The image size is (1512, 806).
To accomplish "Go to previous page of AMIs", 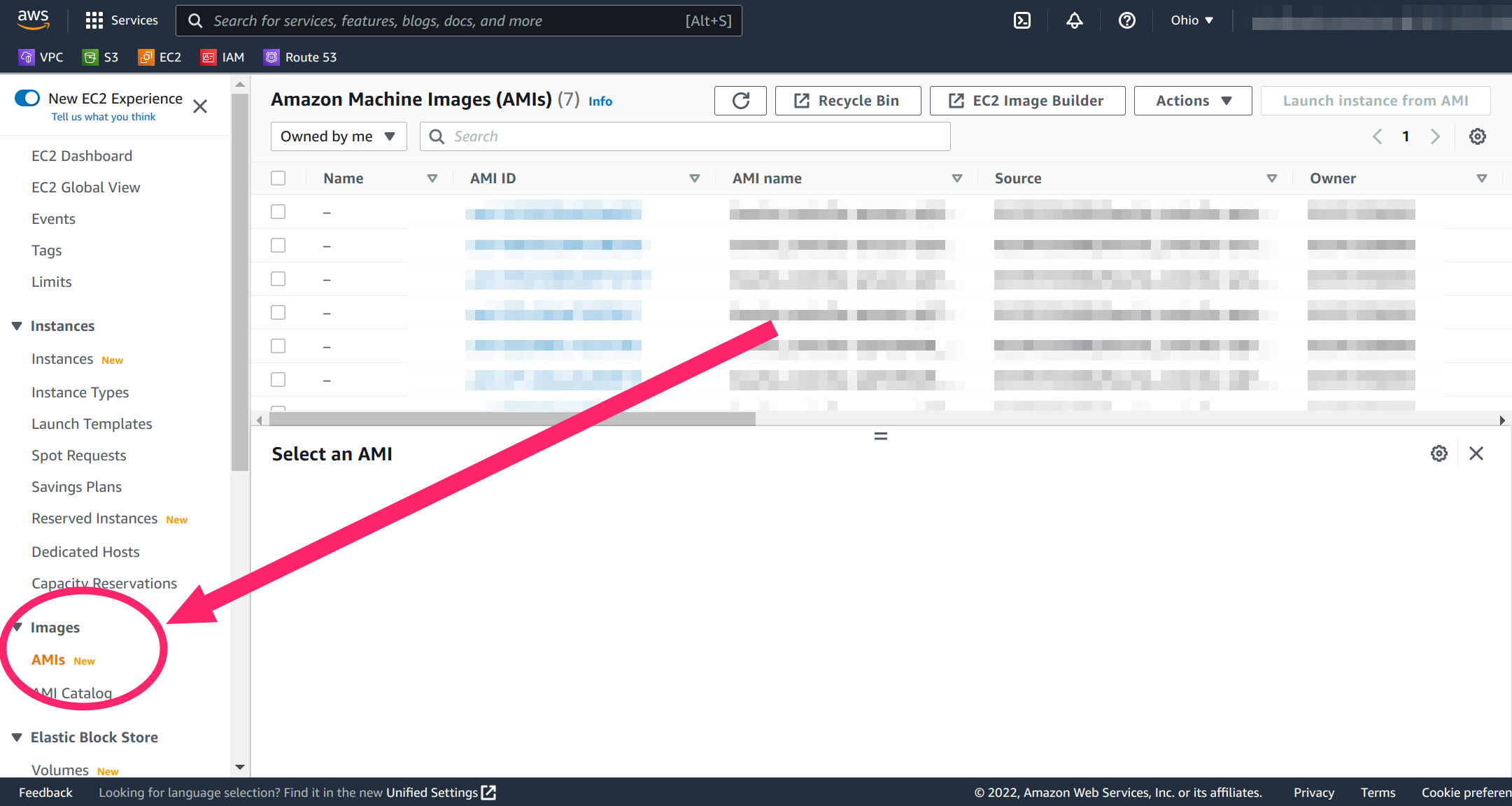I will tap(1377, 136).
